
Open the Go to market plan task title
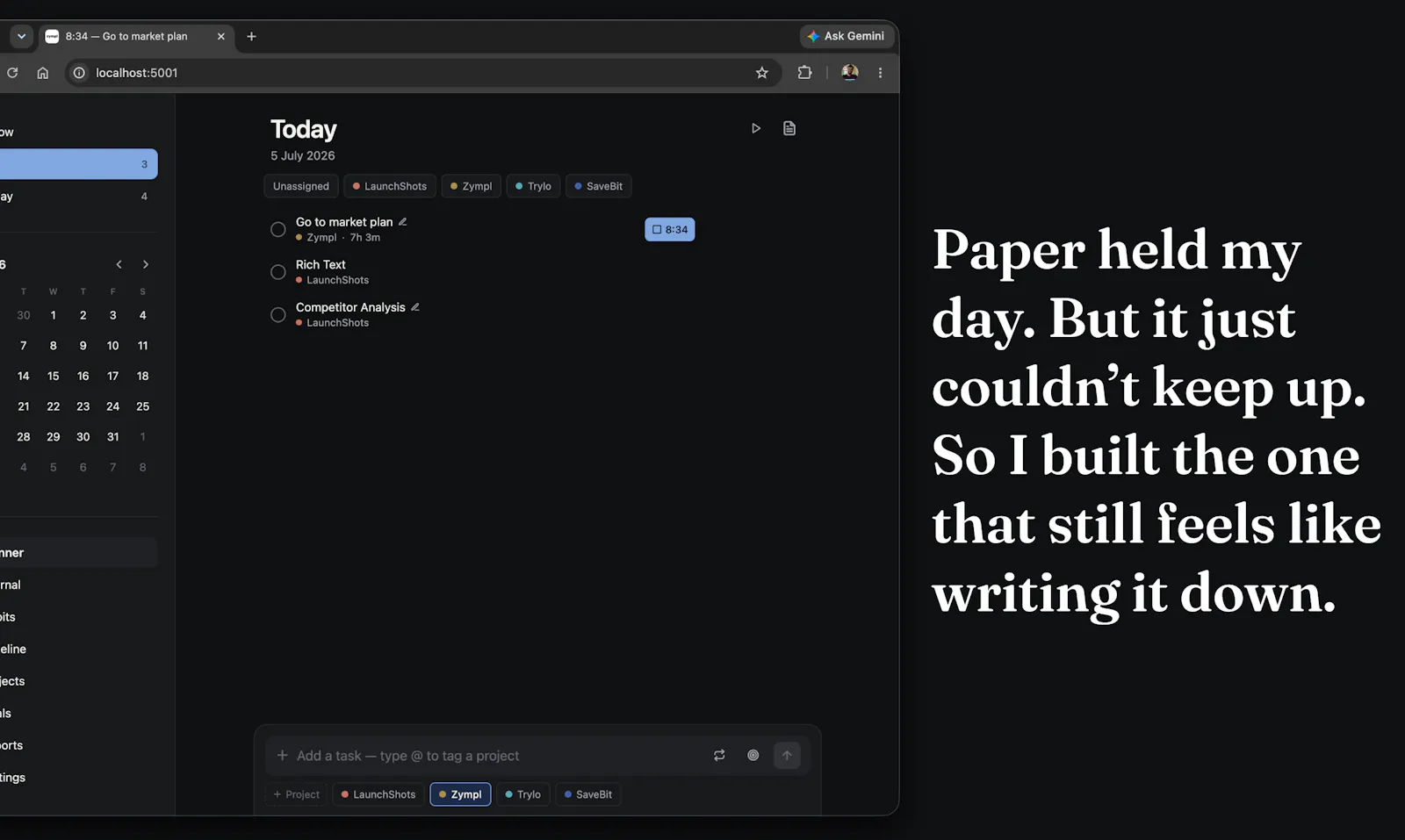344,222
